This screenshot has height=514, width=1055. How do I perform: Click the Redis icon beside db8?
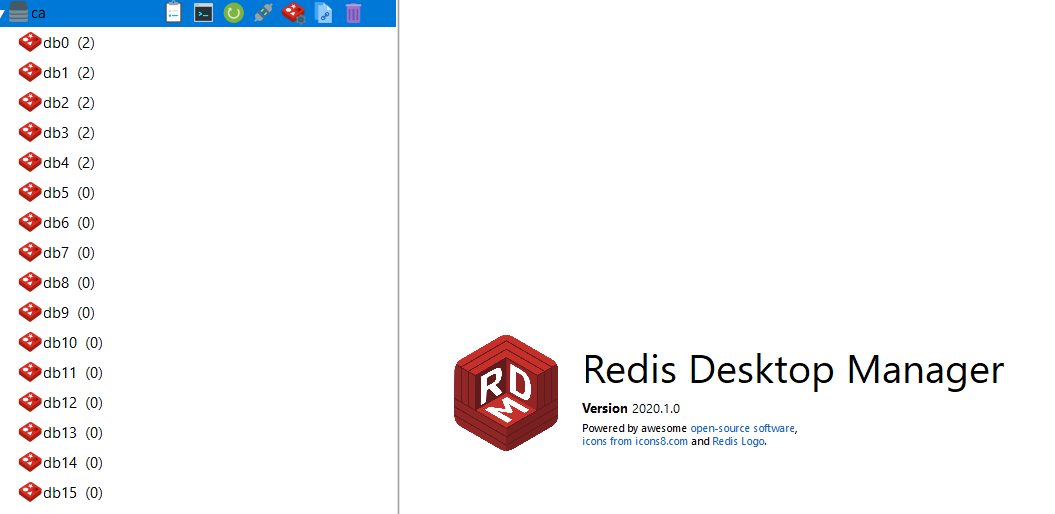click(x=30, y=282)
